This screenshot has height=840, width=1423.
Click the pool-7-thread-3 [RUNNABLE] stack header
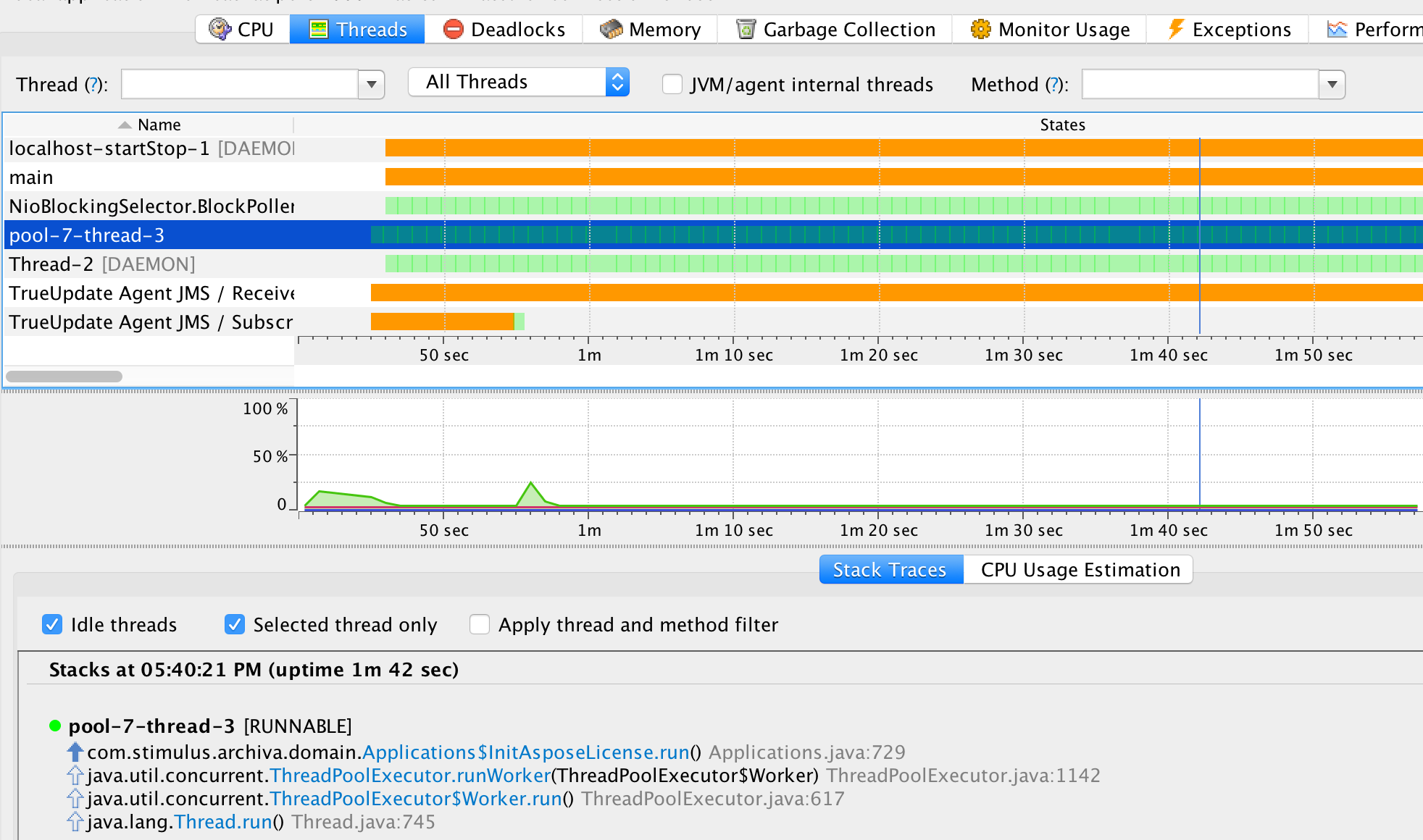210,726
